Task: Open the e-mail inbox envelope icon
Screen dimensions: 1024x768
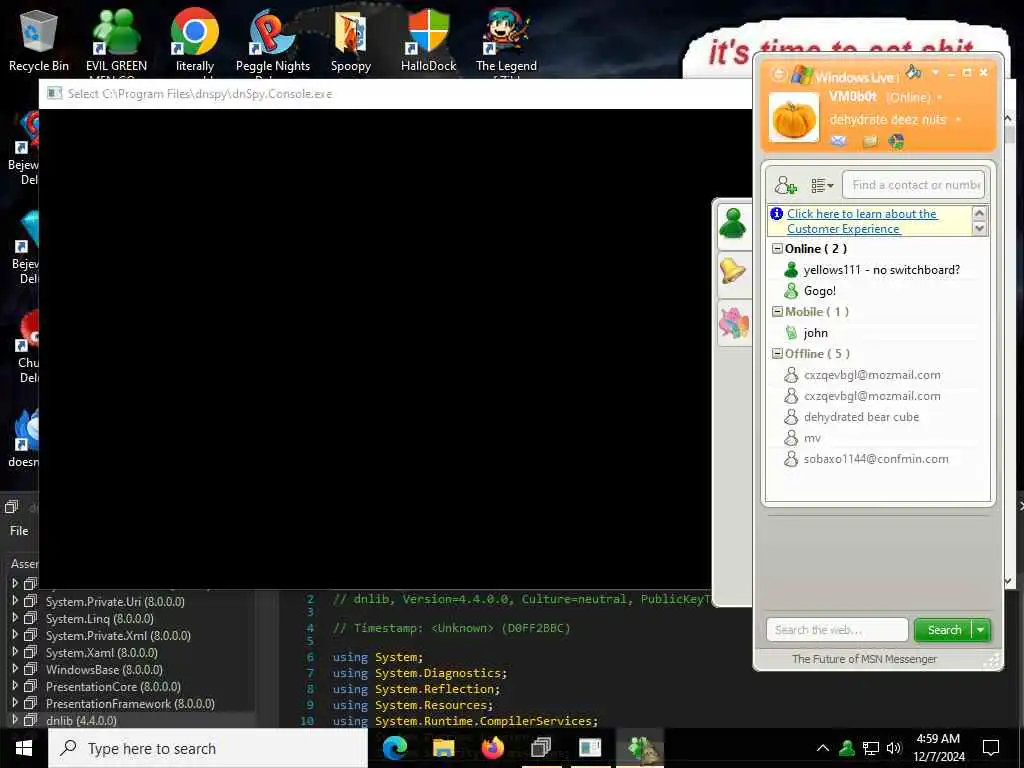Action: click(839, 140)
